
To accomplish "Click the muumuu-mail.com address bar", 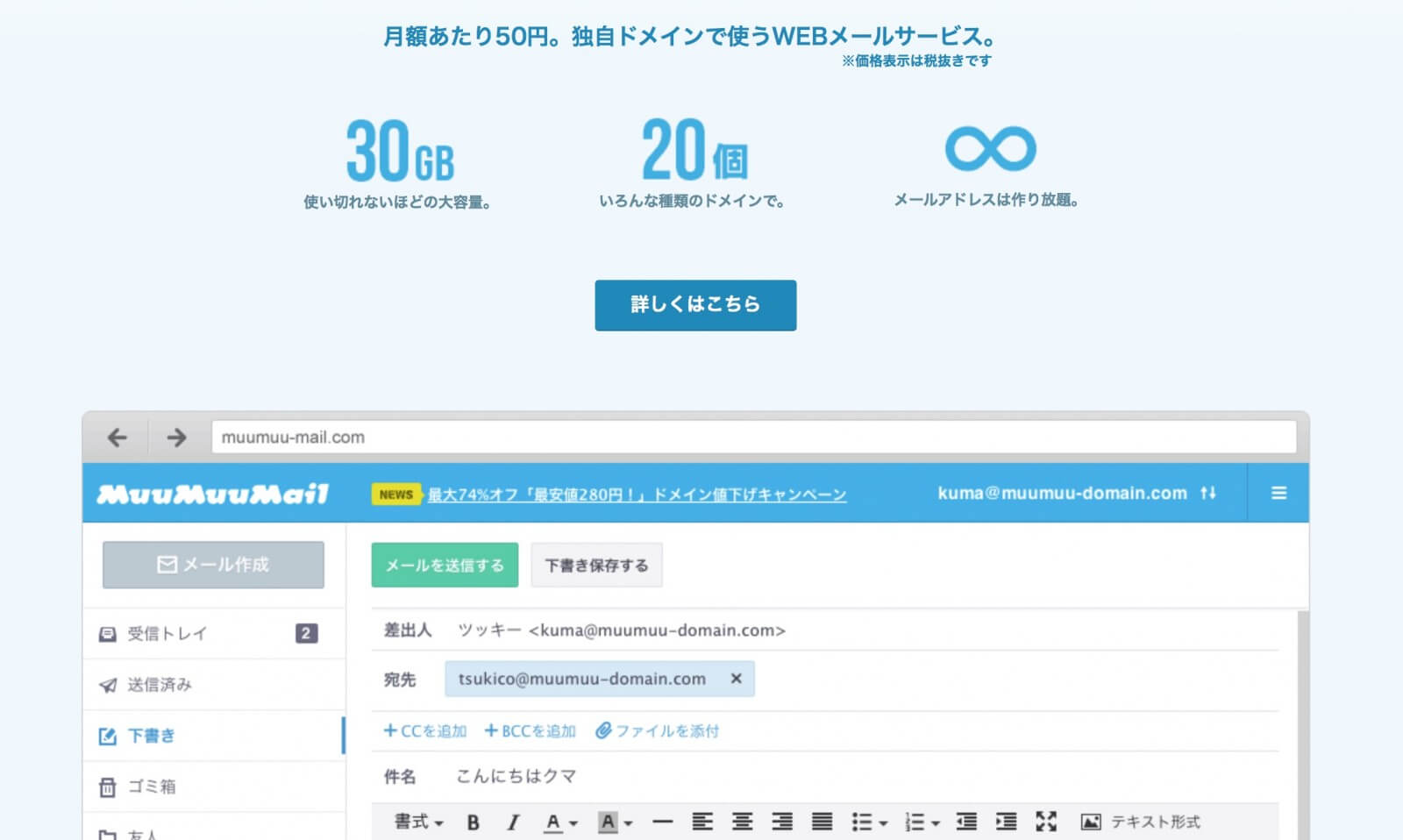I will tap(753, 437).
